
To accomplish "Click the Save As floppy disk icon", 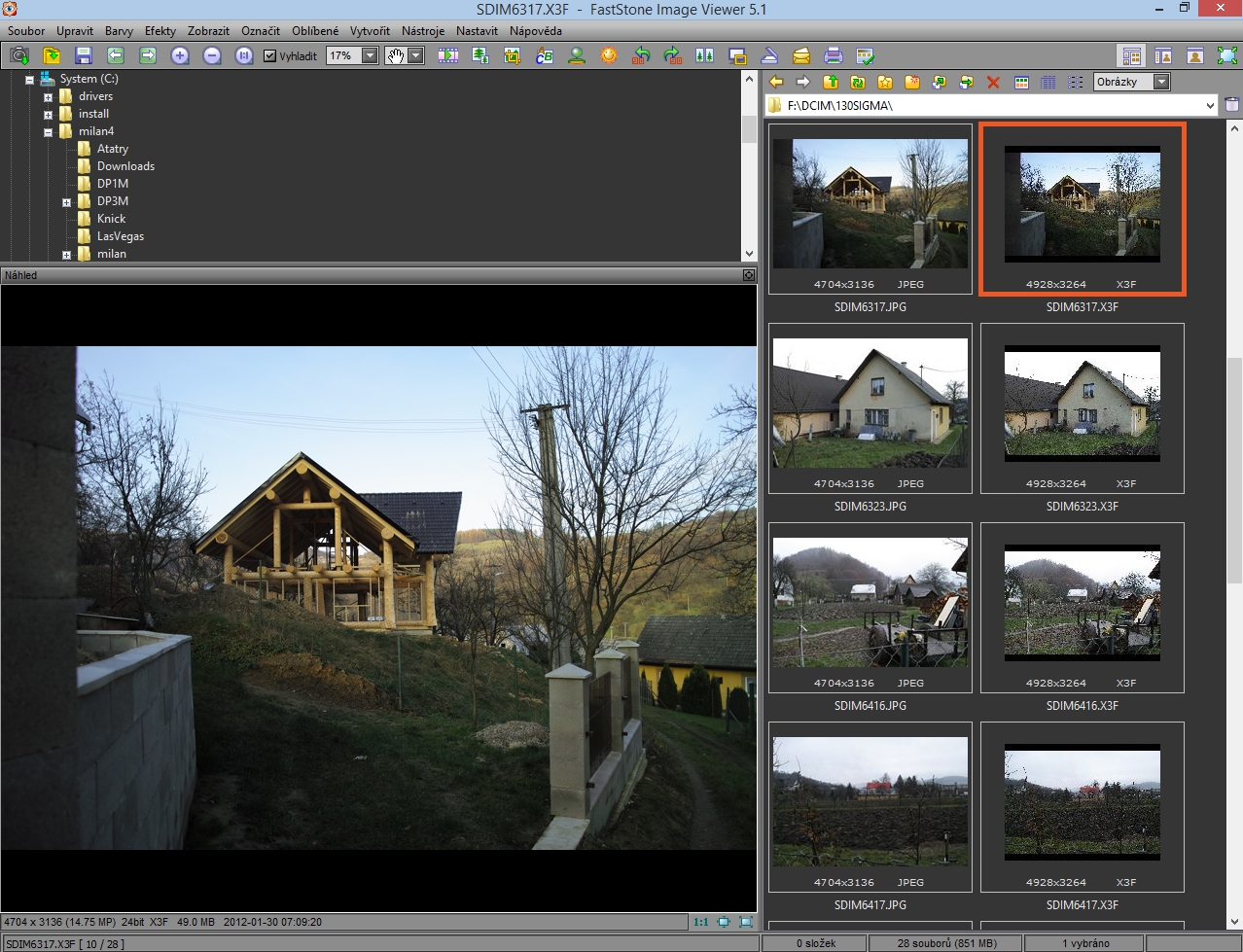I will 83,55.
